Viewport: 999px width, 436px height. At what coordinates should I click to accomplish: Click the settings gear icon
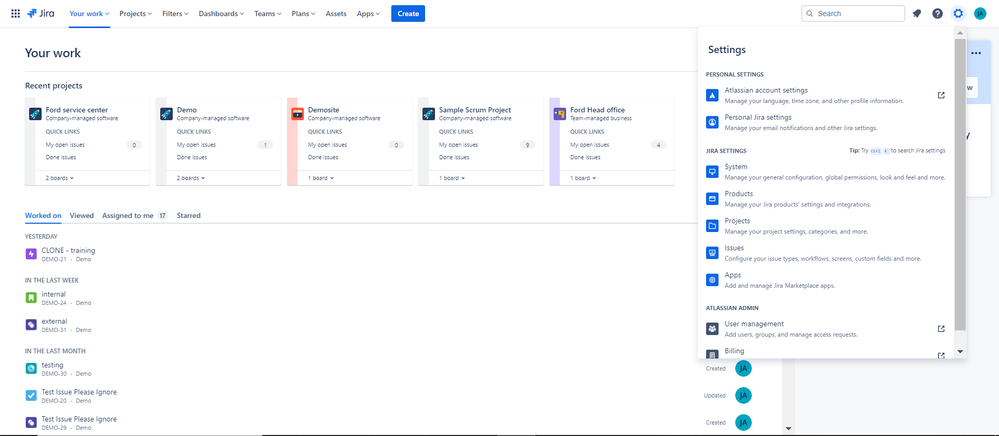pos(958,13)
